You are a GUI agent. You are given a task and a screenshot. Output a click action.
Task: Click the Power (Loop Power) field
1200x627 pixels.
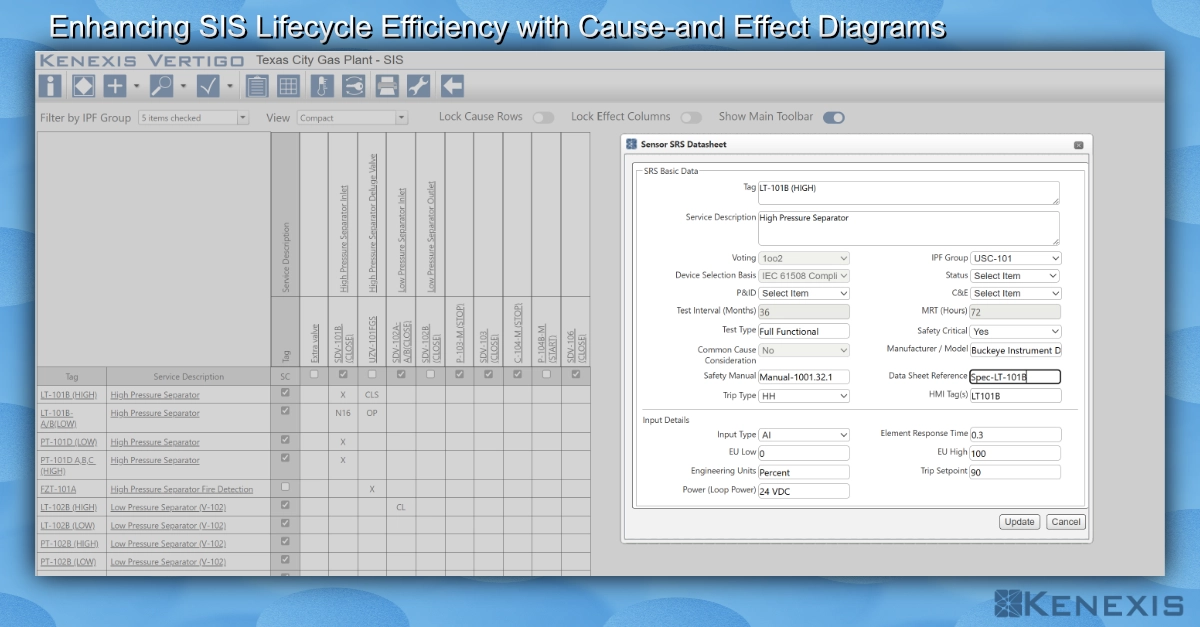coord(804,491)
